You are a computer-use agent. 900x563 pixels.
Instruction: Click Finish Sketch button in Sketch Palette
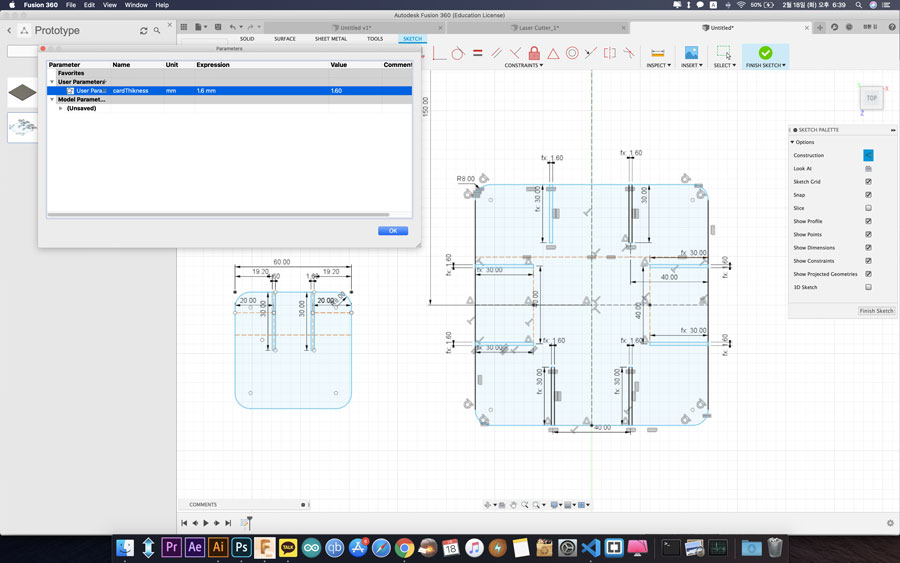(x=876, y=311)
